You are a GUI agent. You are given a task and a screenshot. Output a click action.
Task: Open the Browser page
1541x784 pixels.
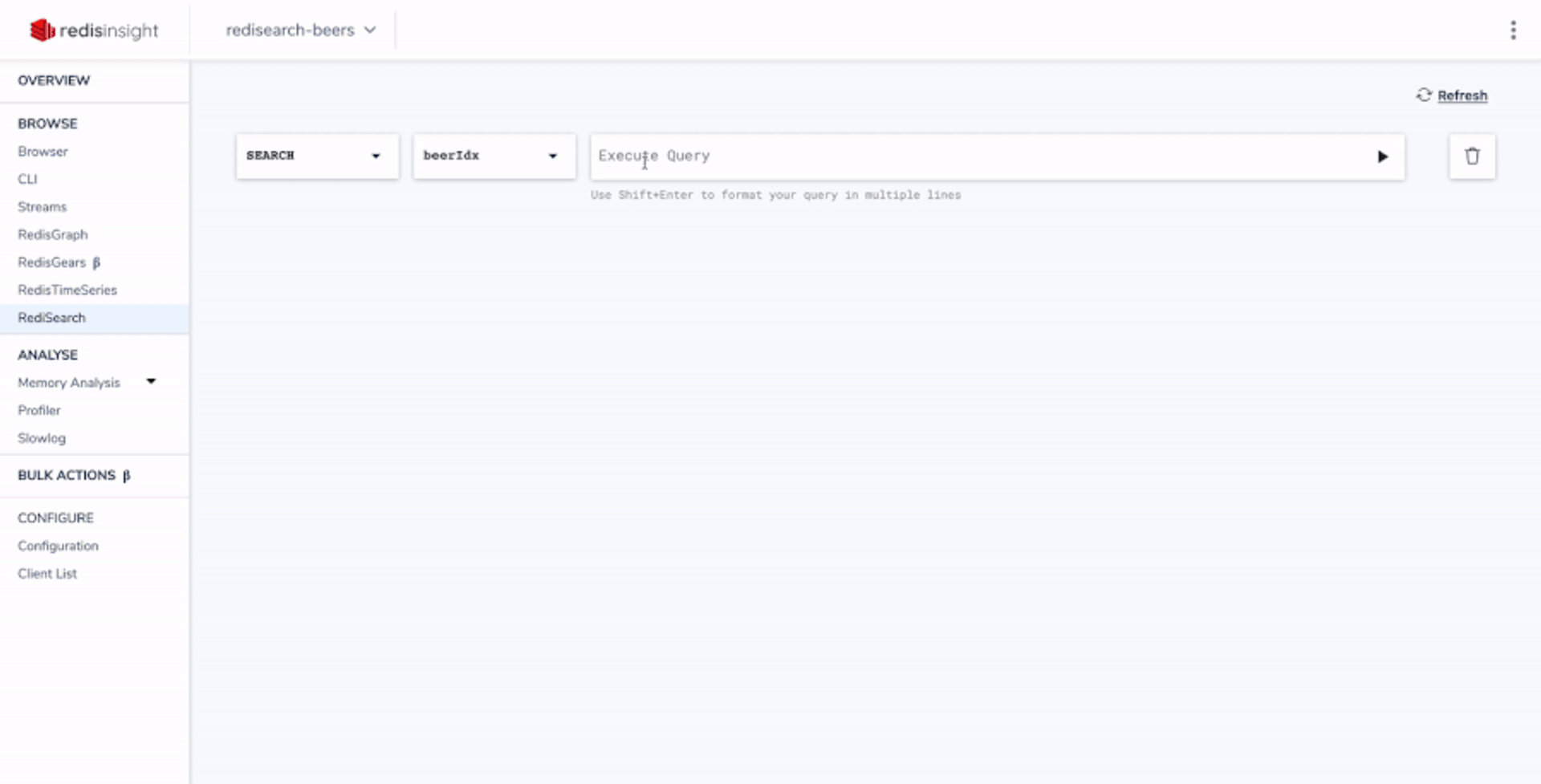(x=43, y=151)
